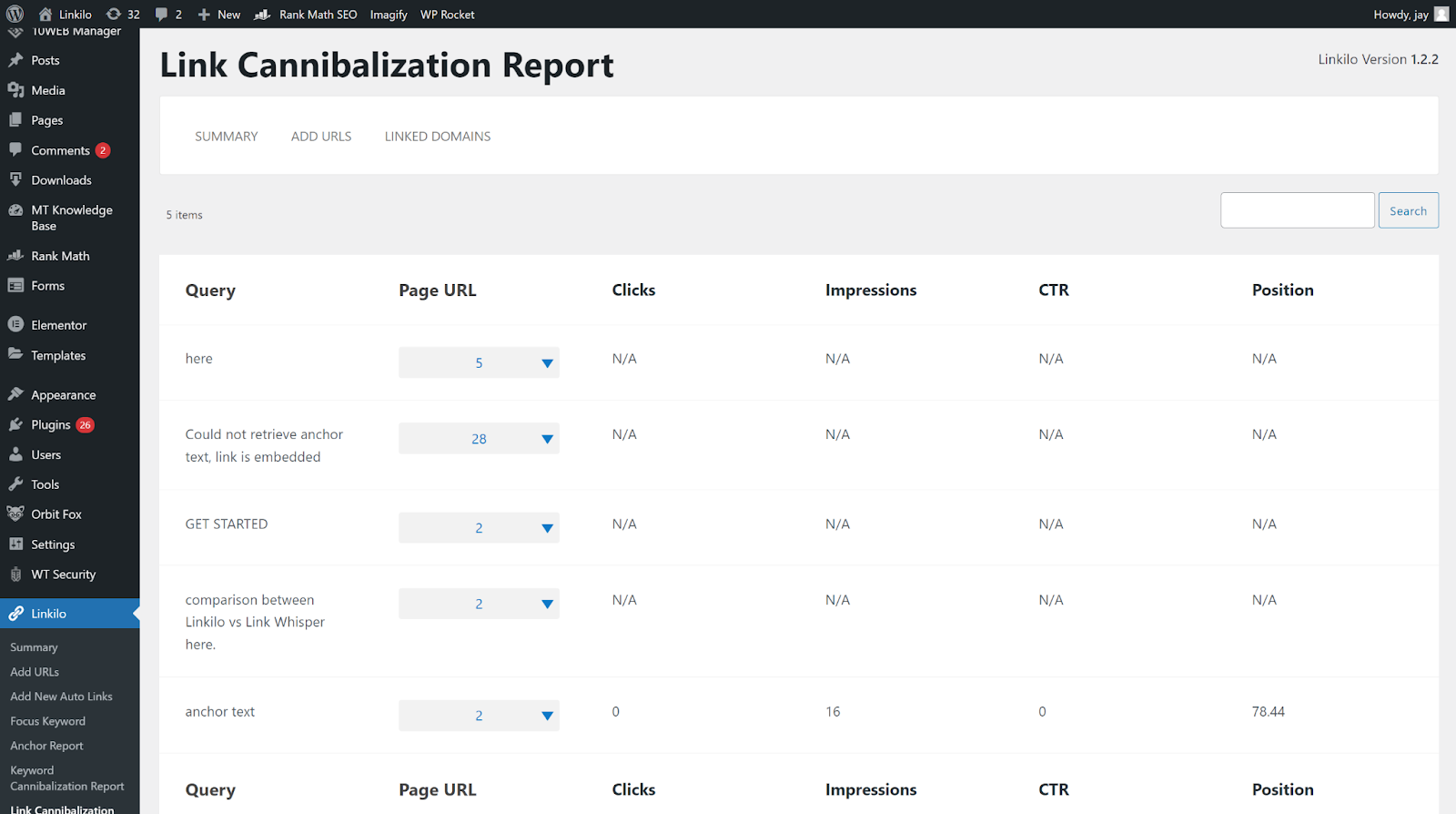Expand Page URL dropdown showing 28
Viewport: 1456px width, 814px height.
(x=479, y=439)
